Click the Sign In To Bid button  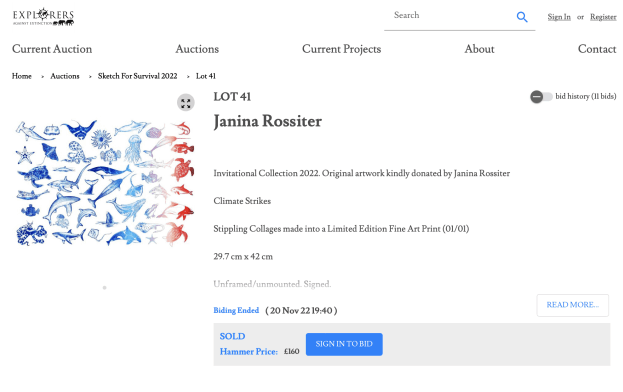point(344,344)
